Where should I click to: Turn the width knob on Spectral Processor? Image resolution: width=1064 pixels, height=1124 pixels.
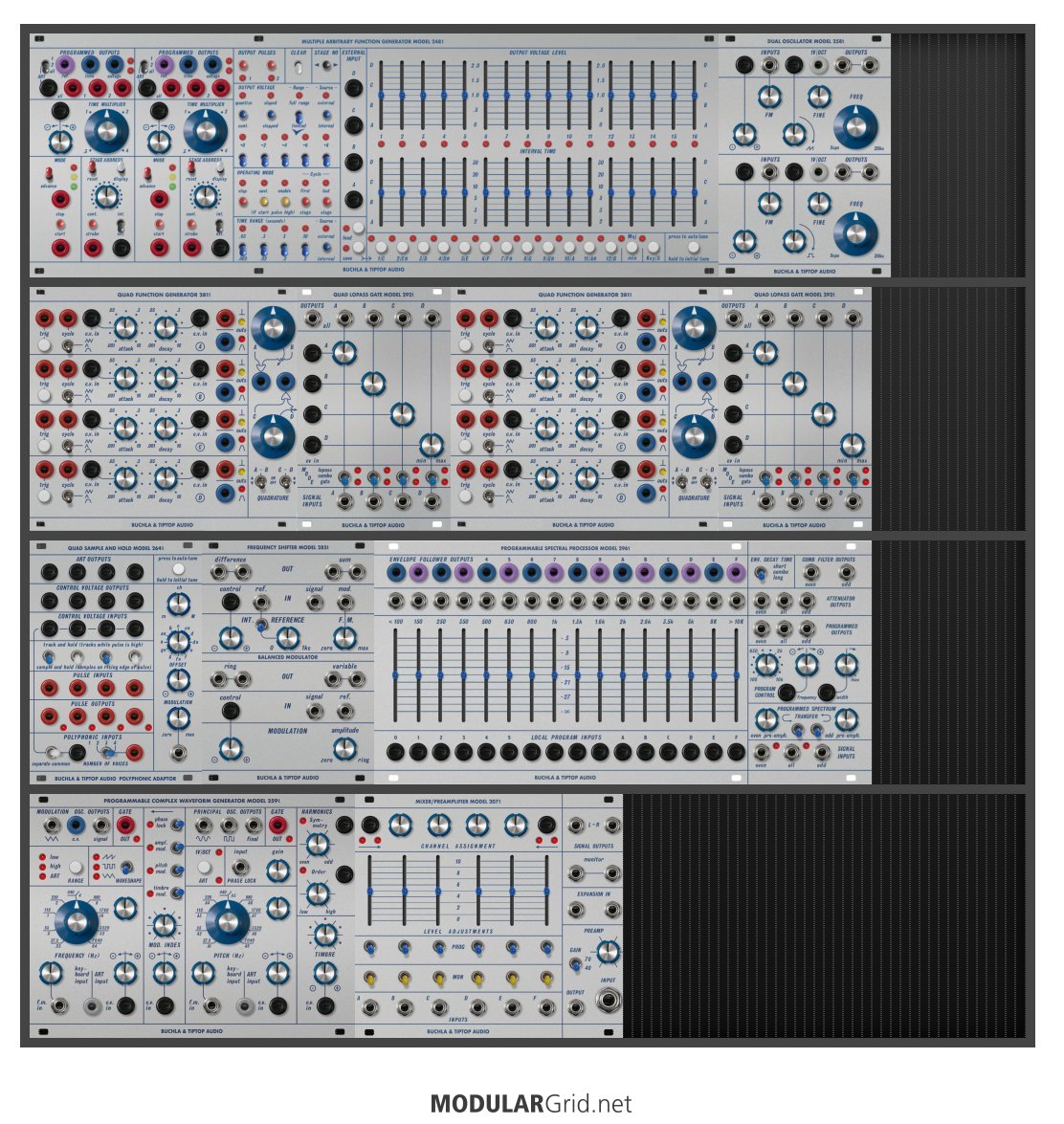click(846, 665)
